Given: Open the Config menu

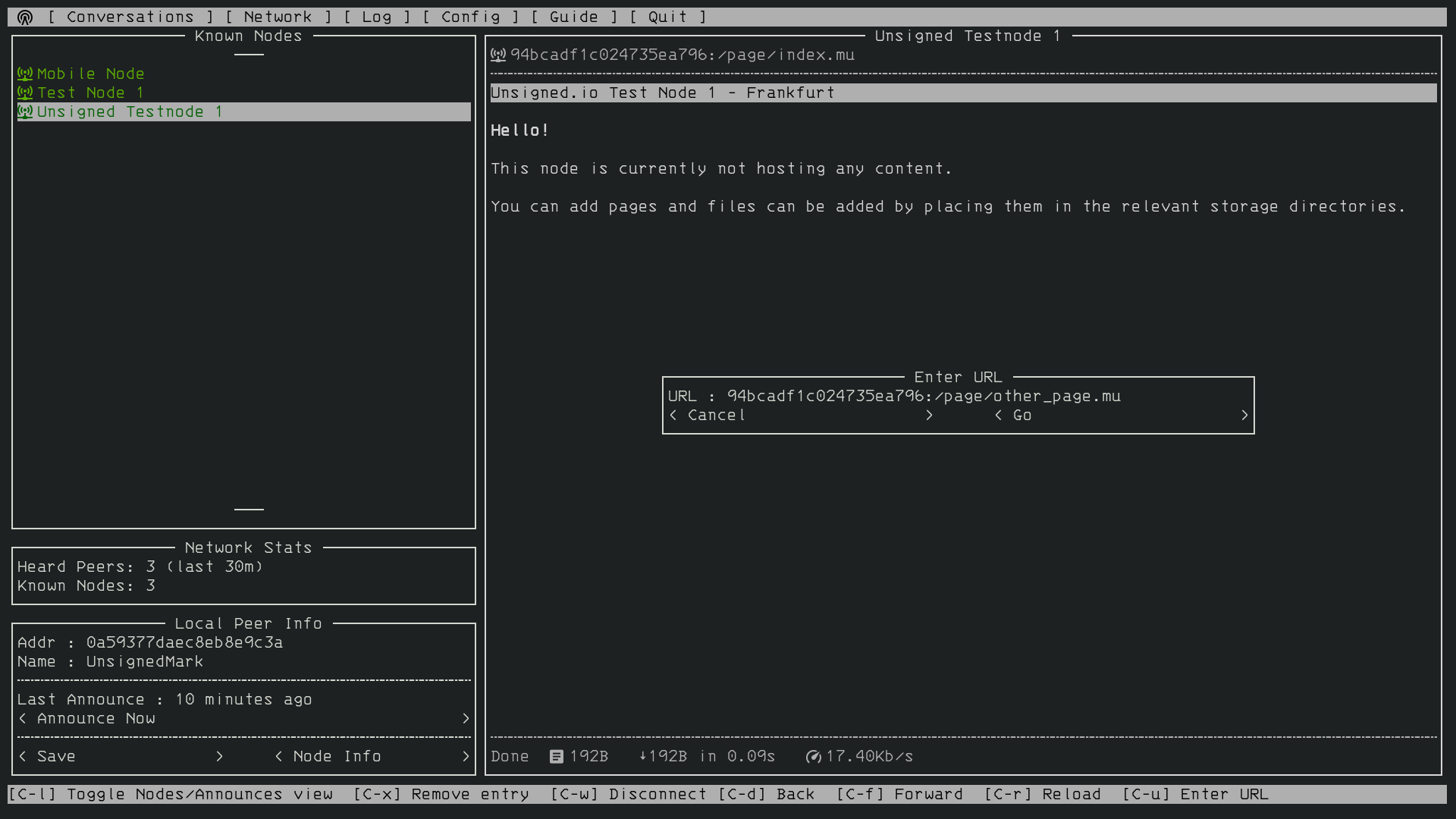Looking at the screenshot, I should click(469, 16).
